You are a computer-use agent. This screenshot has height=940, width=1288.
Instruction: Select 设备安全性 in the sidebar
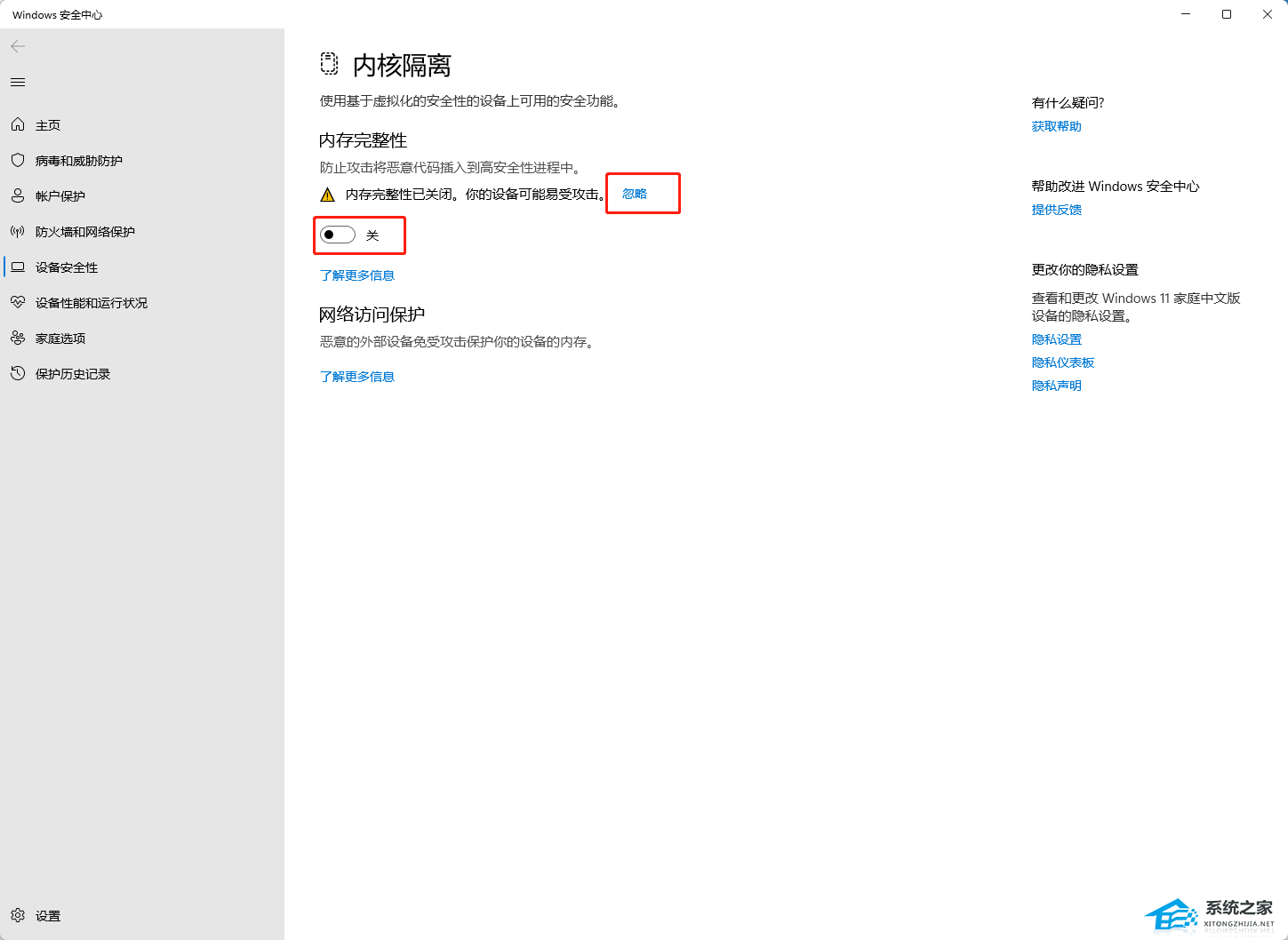[x=67, y=267]
